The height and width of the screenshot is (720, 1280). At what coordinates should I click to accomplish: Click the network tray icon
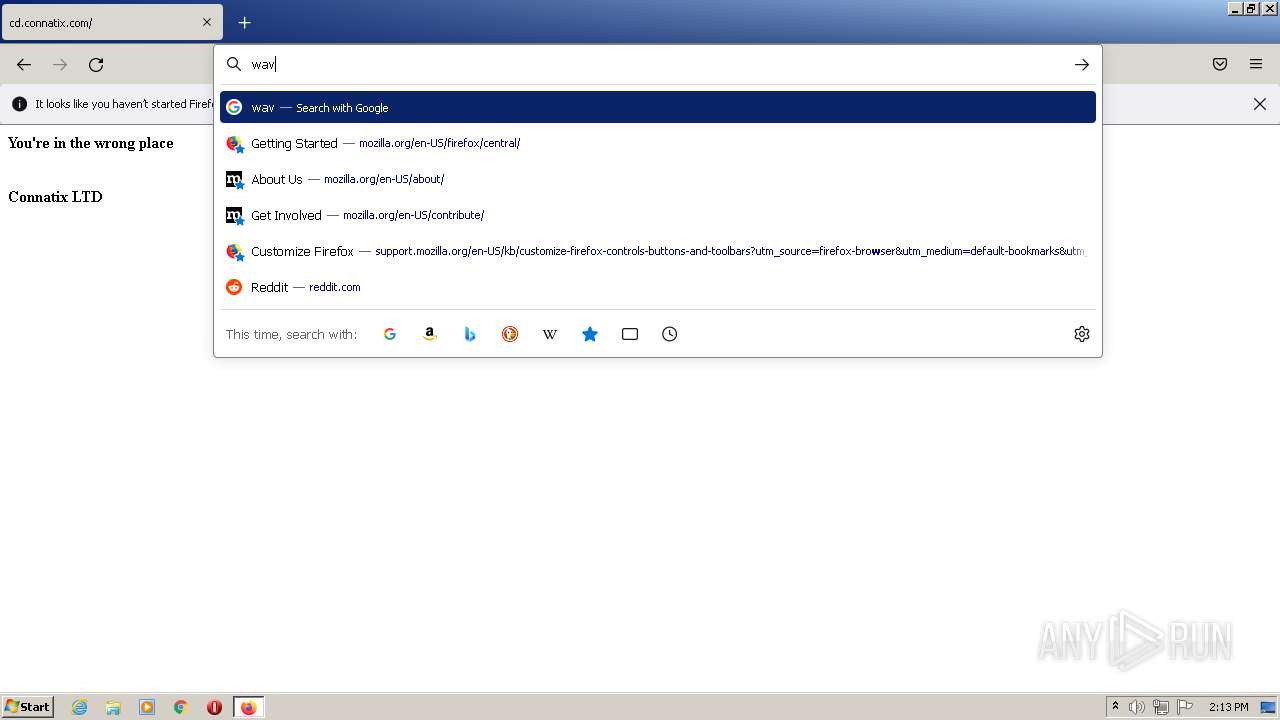point(1161,707)
